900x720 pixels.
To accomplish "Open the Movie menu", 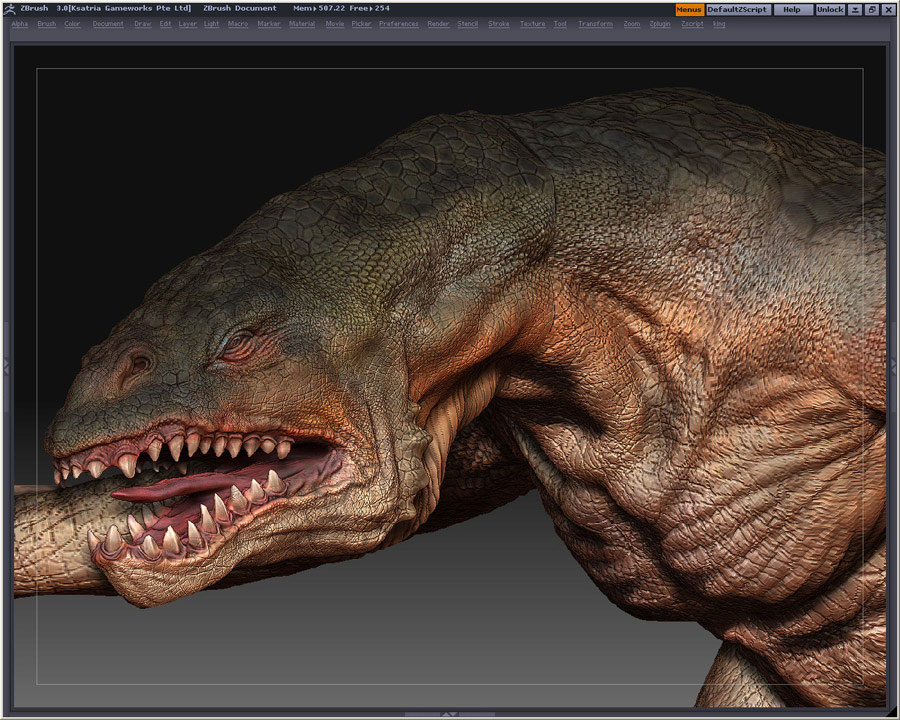I will (335, 24).
